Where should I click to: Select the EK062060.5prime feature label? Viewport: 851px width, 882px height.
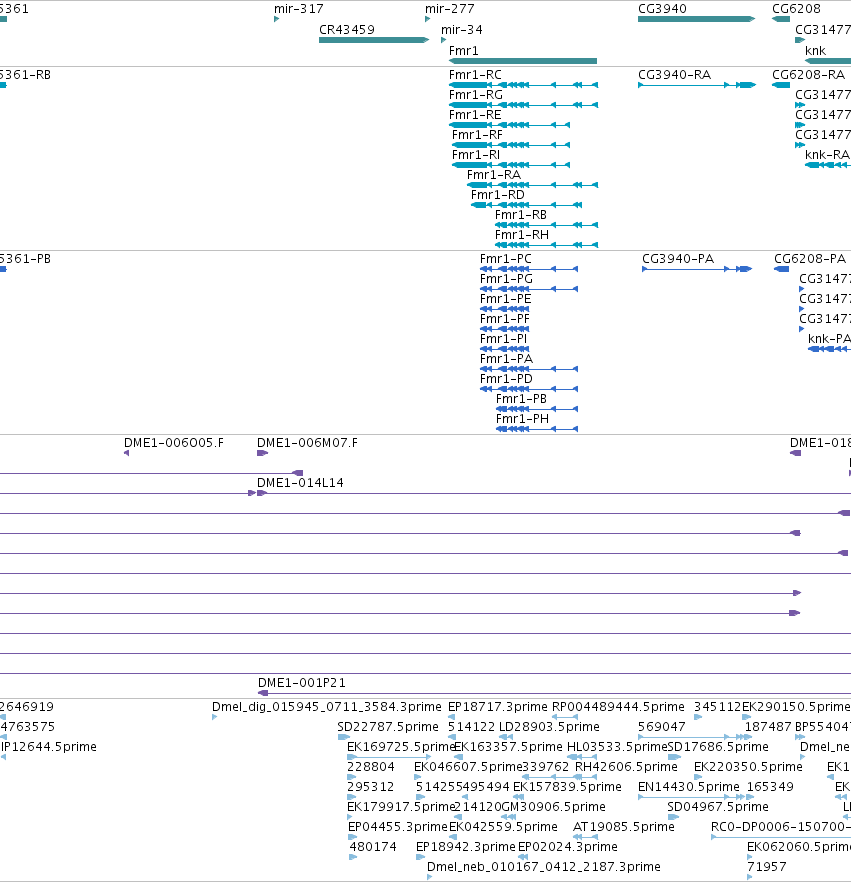[799, 847]
